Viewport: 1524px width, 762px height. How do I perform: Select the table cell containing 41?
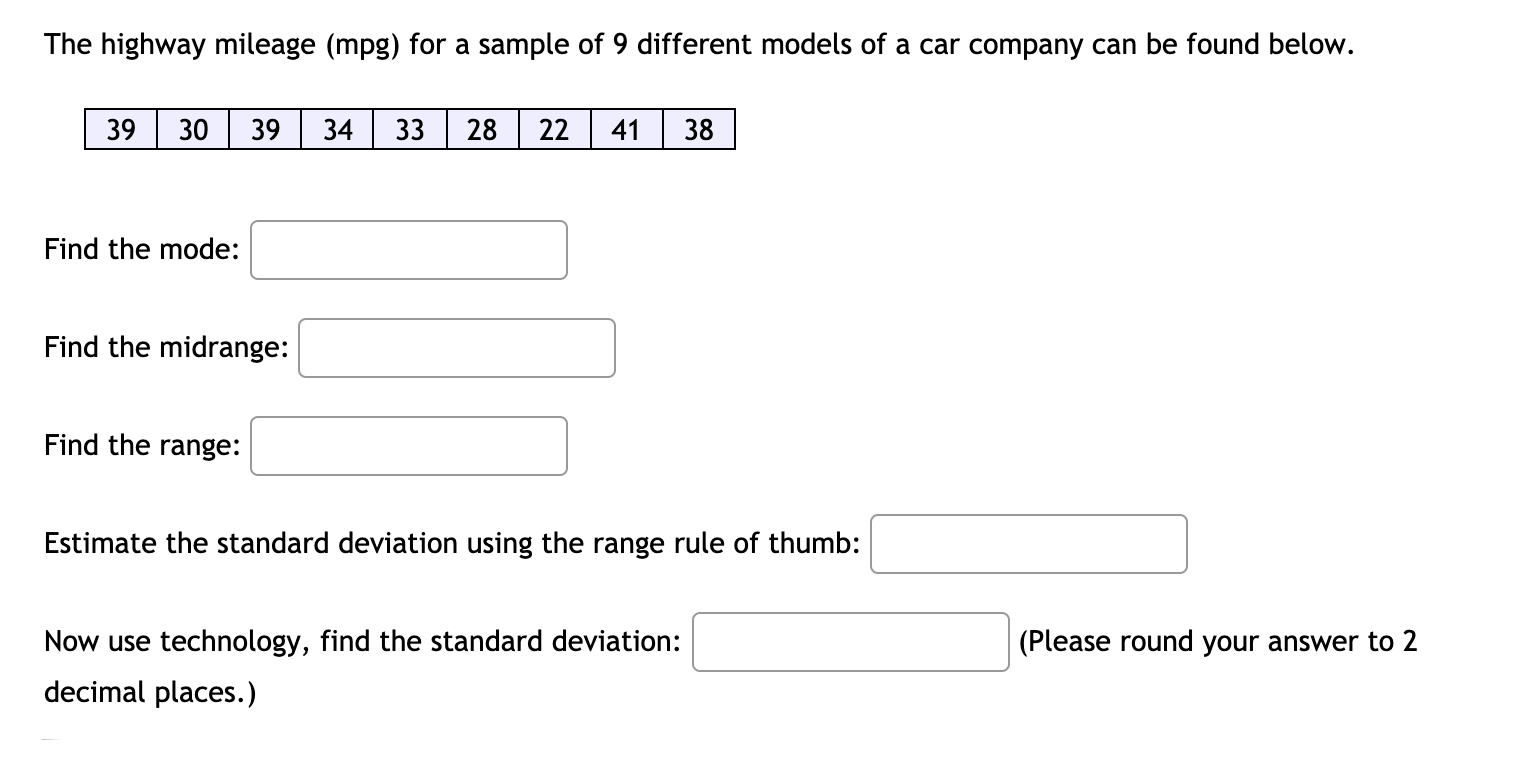tap(624, 129)
